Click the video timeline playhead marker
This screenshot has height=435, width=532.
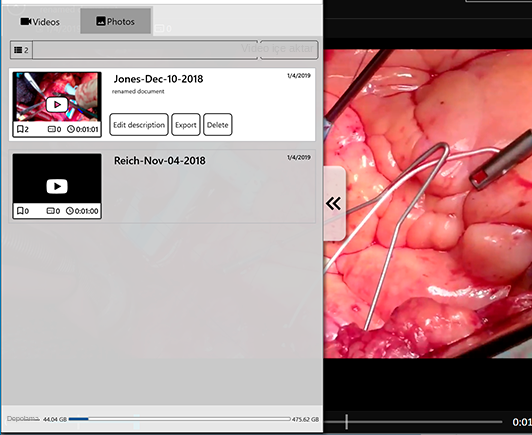click(x=346, y=422)
